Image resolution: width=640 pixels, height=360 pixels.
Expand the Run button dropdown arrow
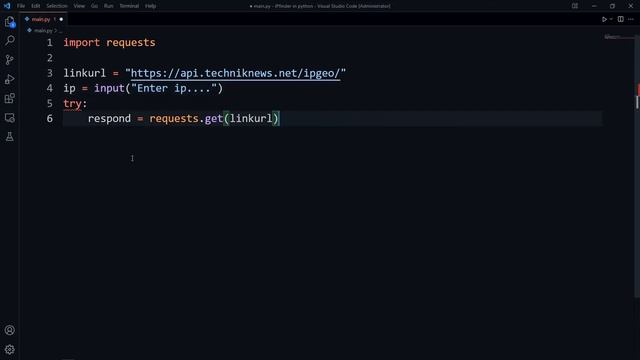pyautogui.click(x=611, y=19)
